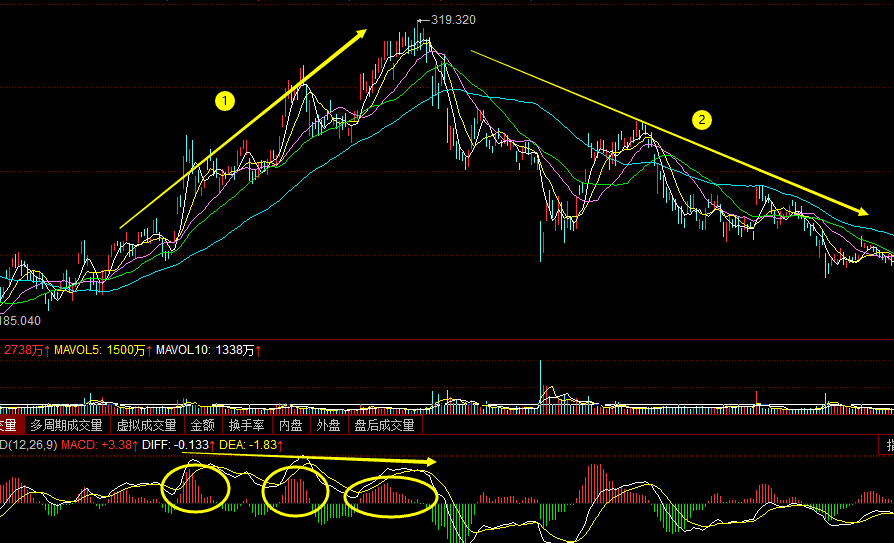Click the 185.040 low price label
894x543 pixels.
click(20, 321)
